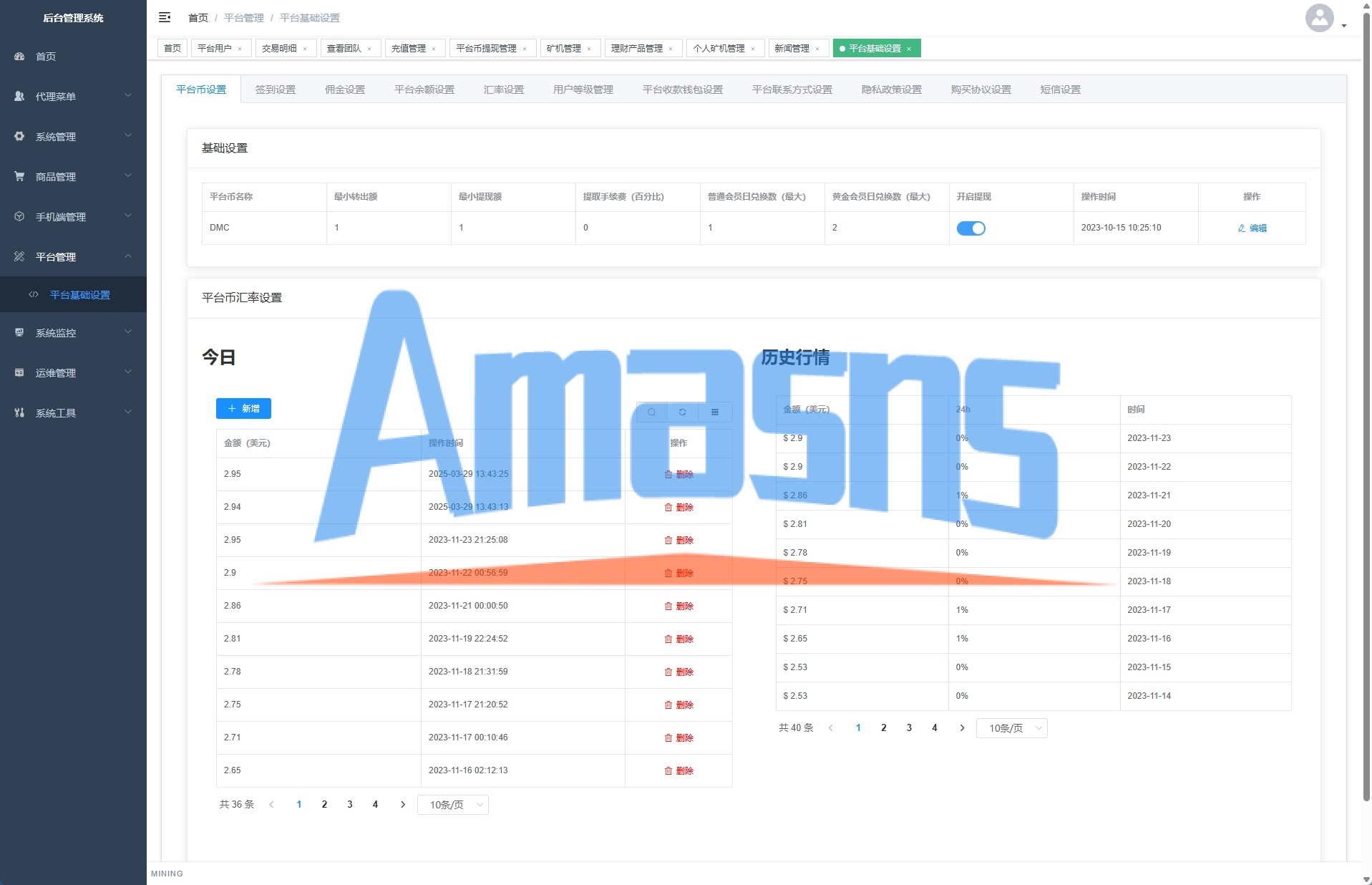The height and width of the screenshot is (885, 1372).
Task: Click the 首页 dashboard sidebar icon
Action: (19, 56)
